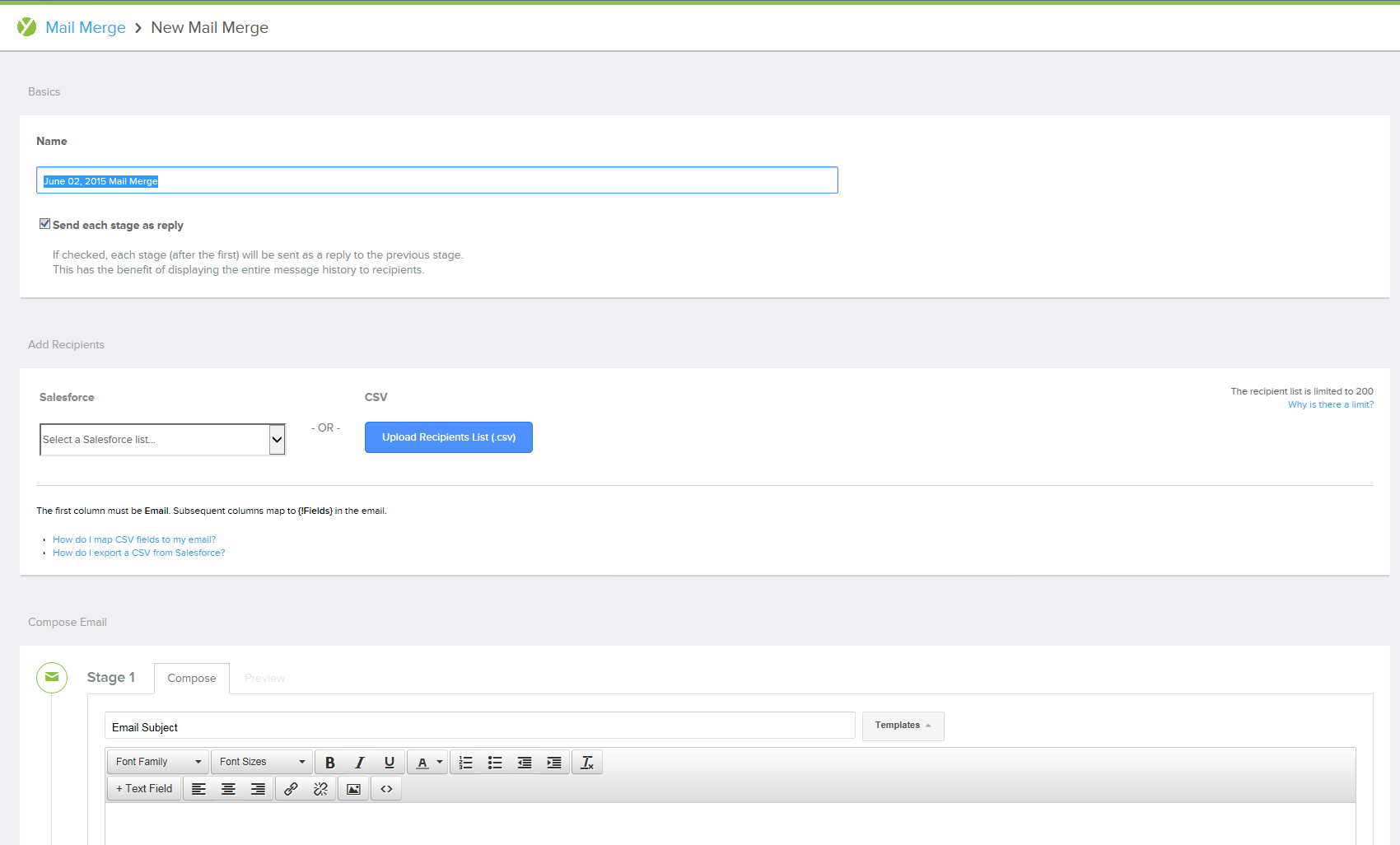Click Upload Recipients List (.csv)
Screen dimensions: 1400x845
[x=448, y=437]
